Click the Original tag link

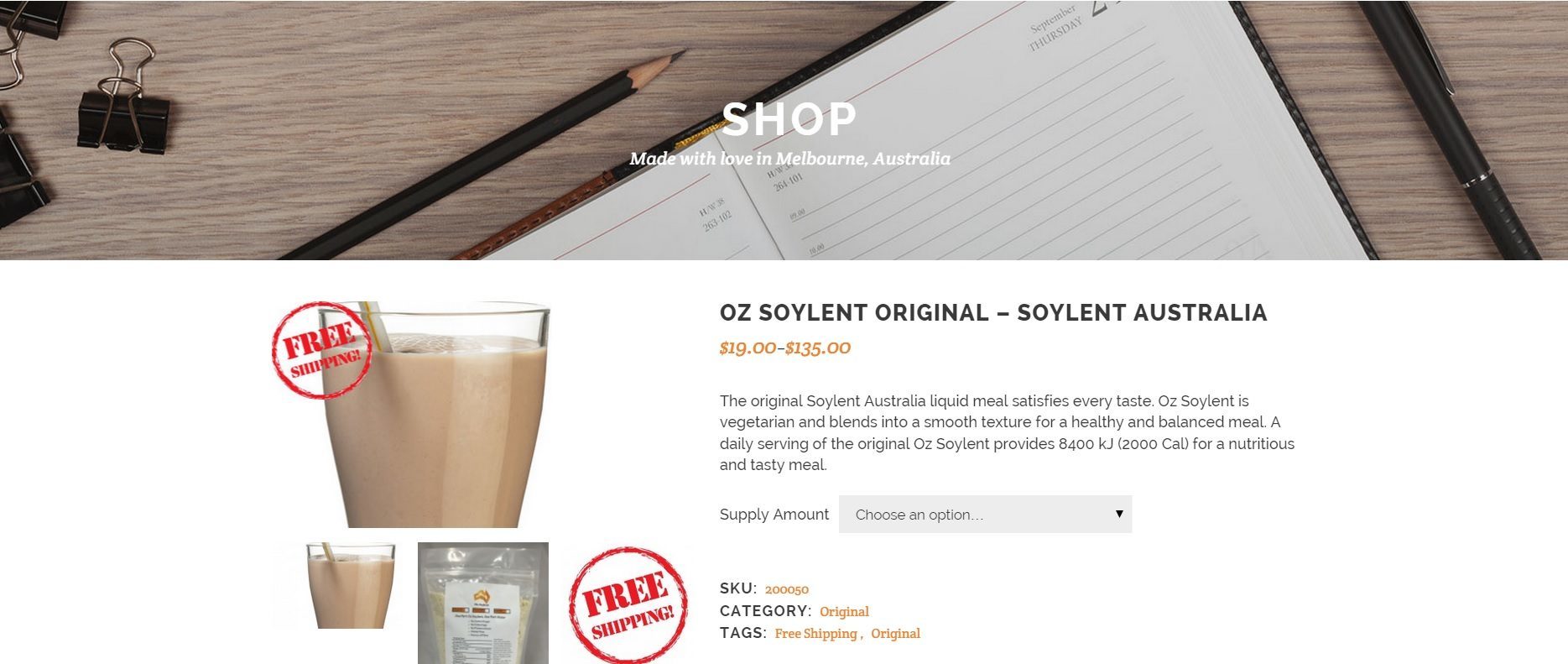895,633
